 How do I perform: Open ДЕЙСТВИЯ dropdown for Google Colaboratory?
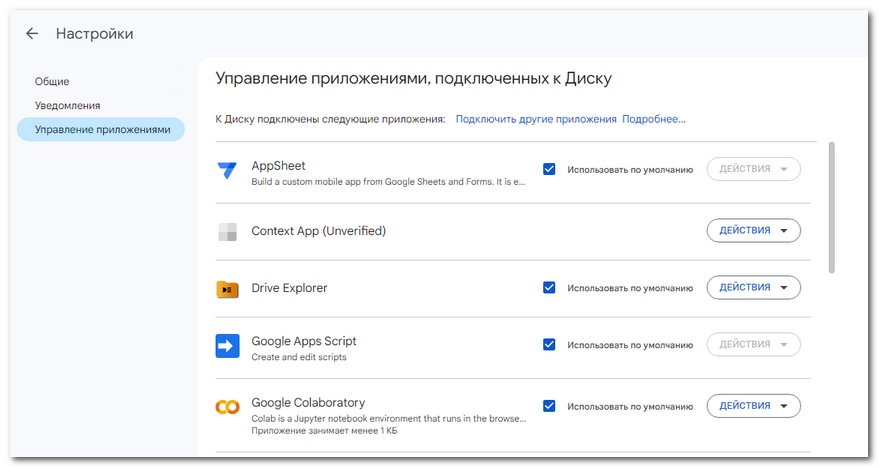tap(753, 406)
